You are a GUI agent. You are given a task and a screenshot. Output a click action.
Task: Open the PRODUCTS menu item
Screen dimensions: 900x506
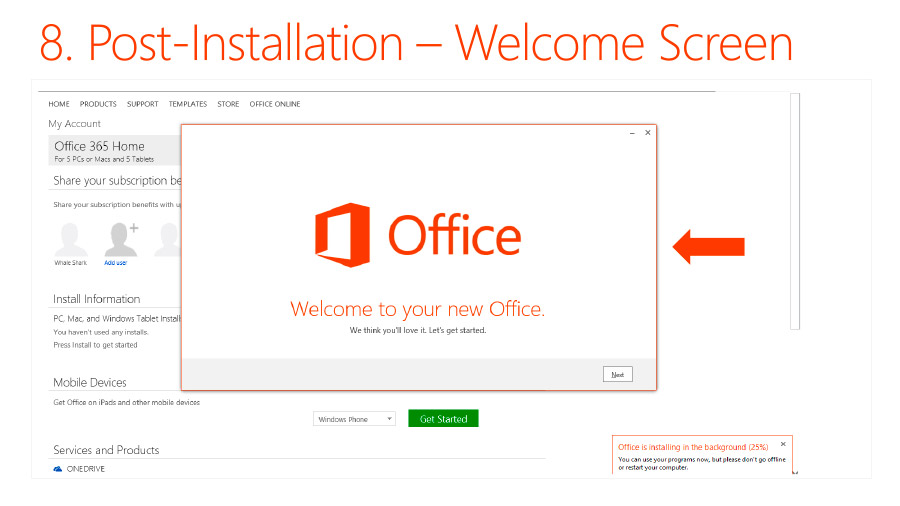point(98,104)
